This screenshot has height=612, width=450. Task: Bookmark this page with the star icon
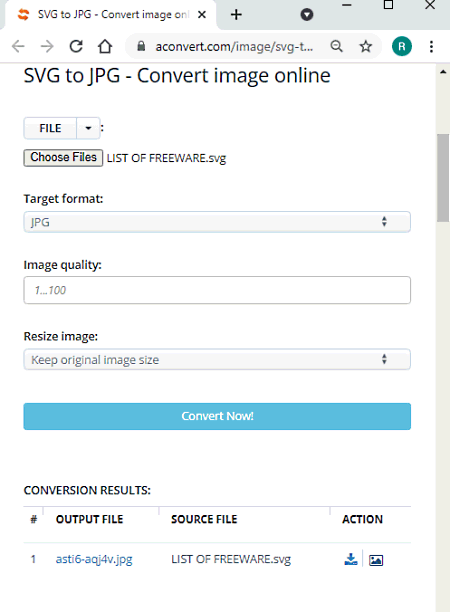[x=366, y=46]
